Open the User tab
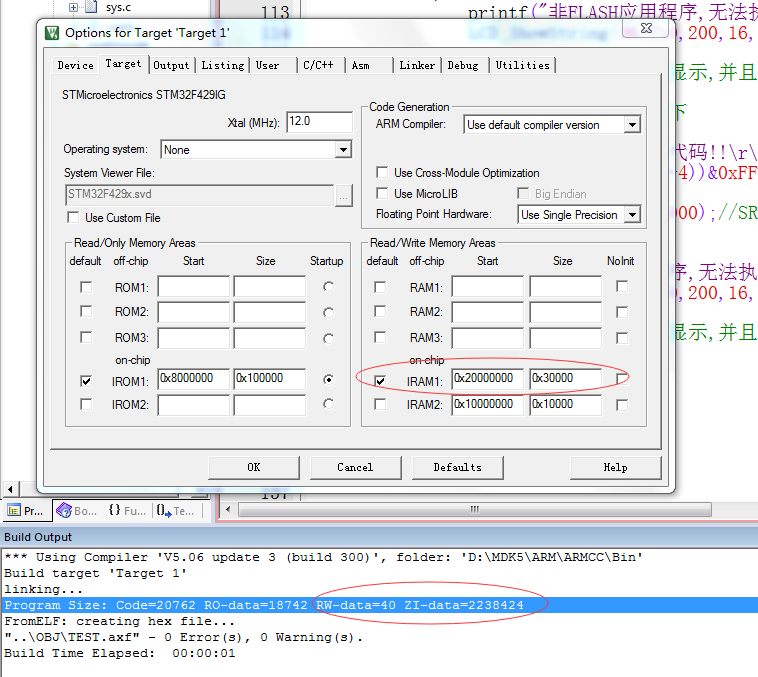Image resolution: width=758 pixels, height=677 pixels. click(x=267, y=65)
